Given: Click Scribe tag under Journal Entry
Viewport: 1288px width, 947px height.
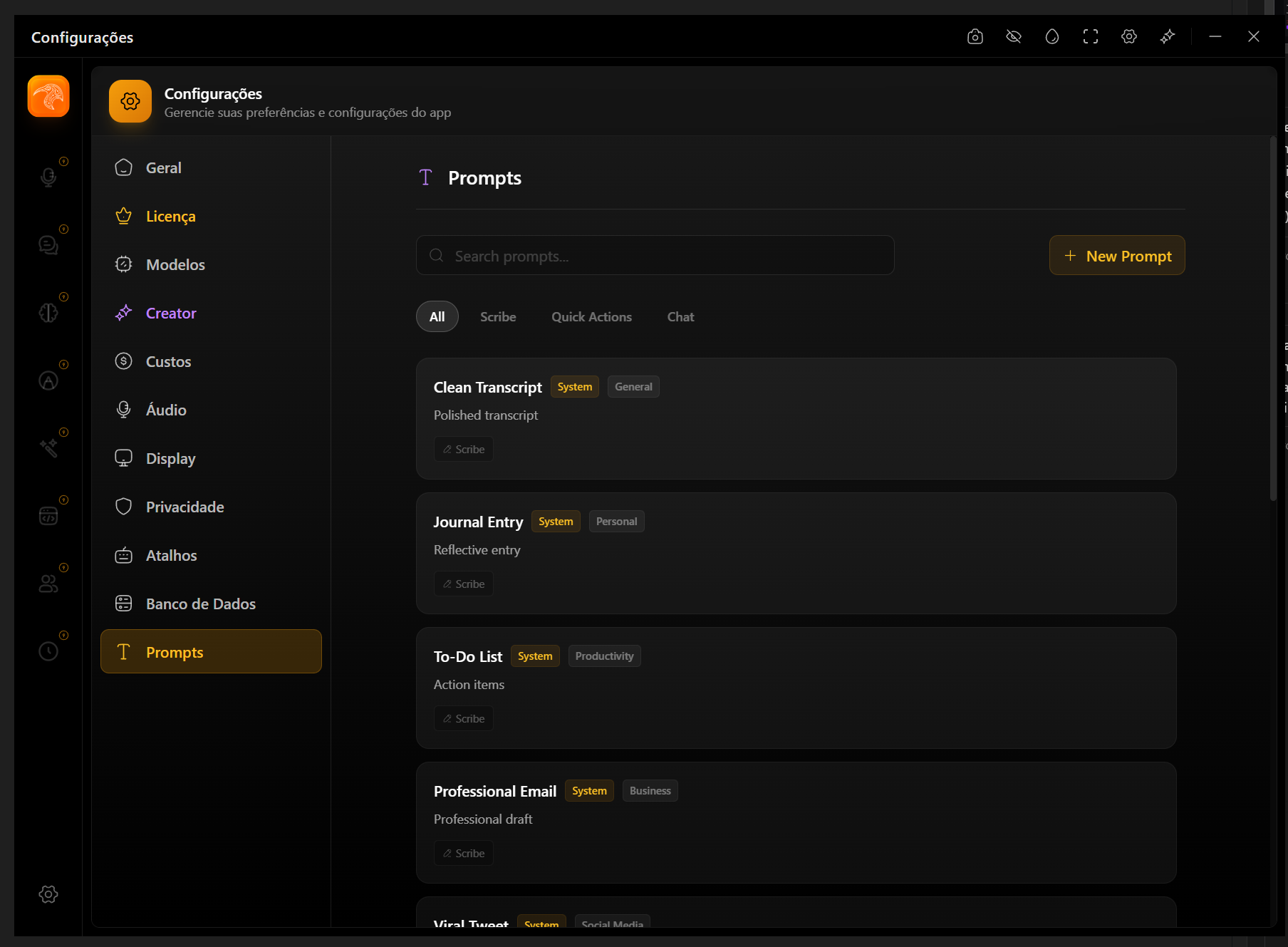Looking at the screenshot, I should 464,584.
